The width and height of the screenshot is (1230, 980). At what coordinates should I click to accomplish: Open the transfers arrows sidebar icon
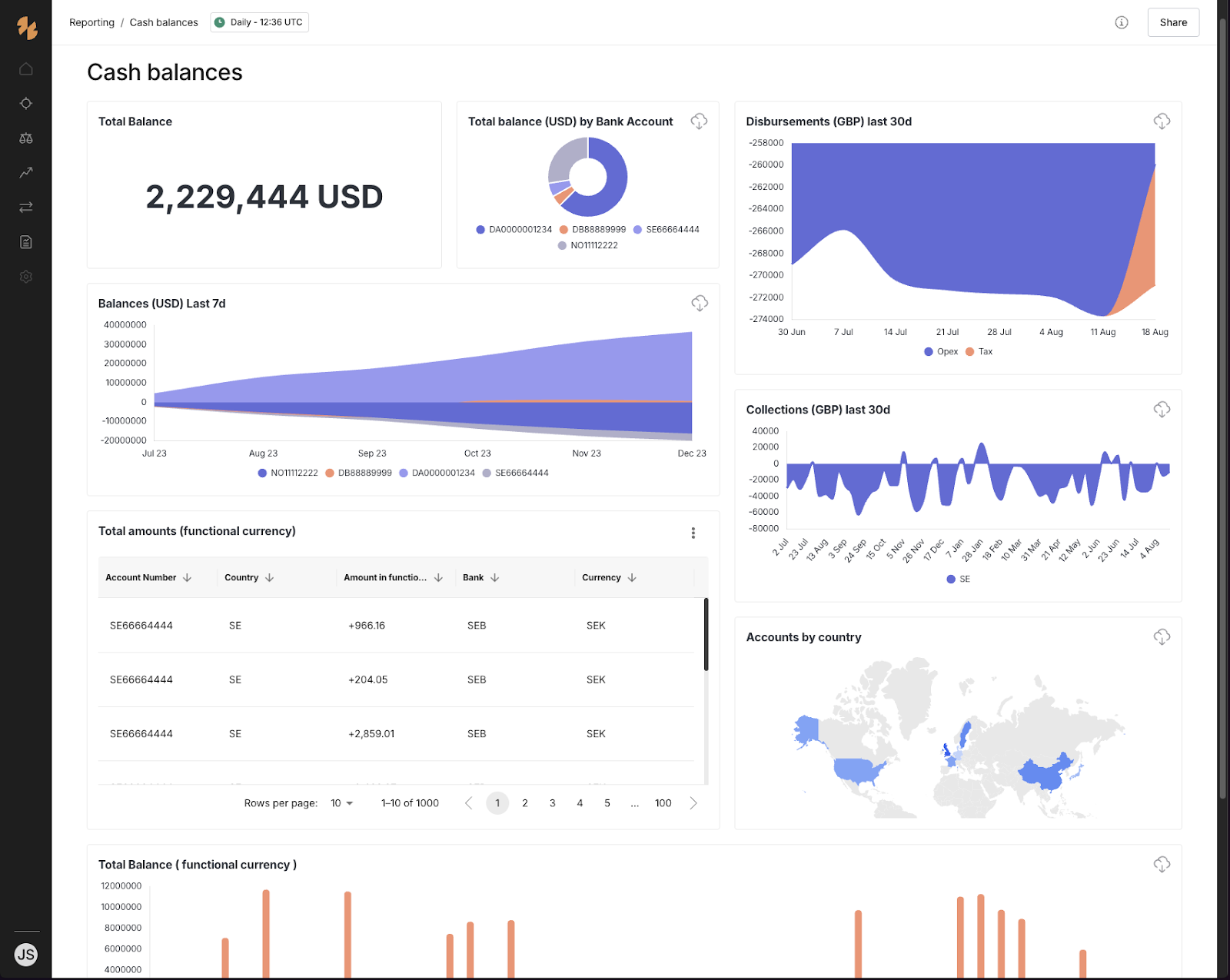[x=26, y=208]
